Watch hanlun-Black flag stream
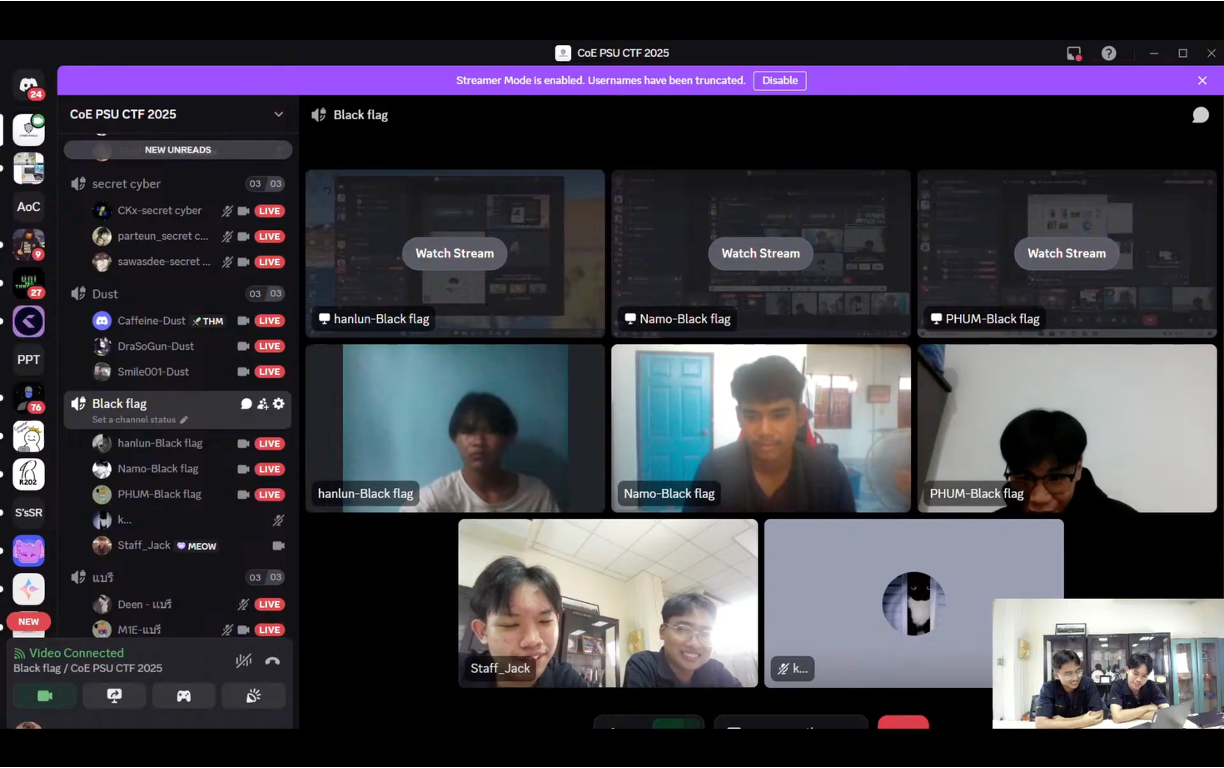 [x=455, y=253]
